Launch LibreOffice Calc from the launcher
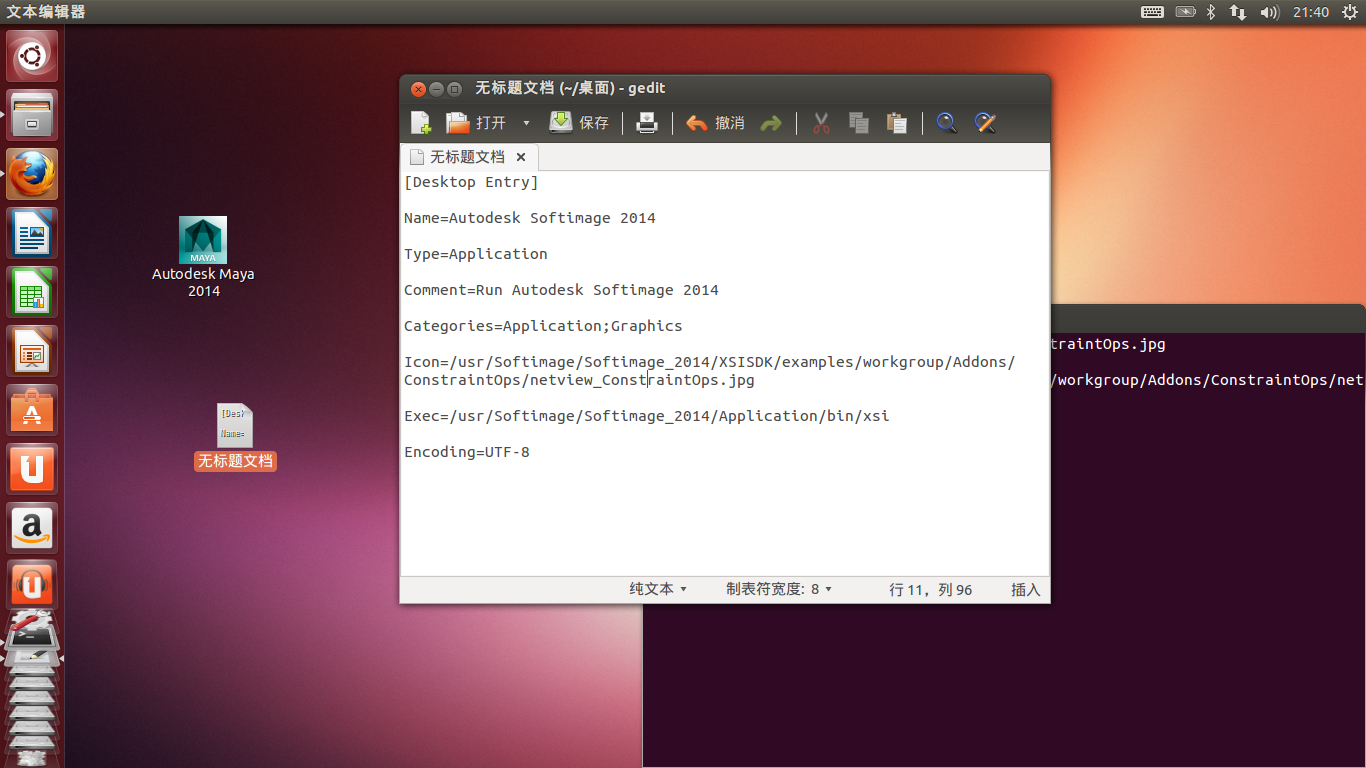Screen dimensions: 1366x768 tap(32, 292)
